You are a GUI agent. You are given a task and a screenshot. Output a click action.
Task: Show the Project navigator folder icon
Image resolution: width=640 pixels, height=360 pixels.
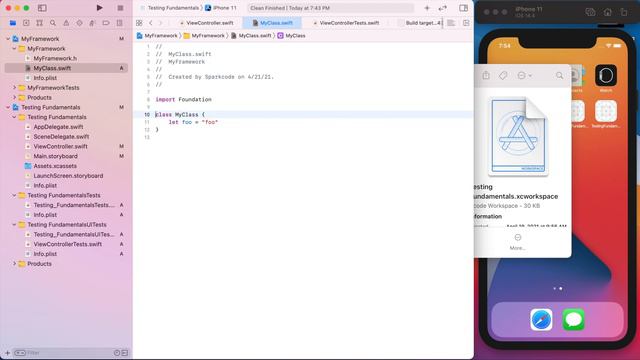click(x=13, y=23)
